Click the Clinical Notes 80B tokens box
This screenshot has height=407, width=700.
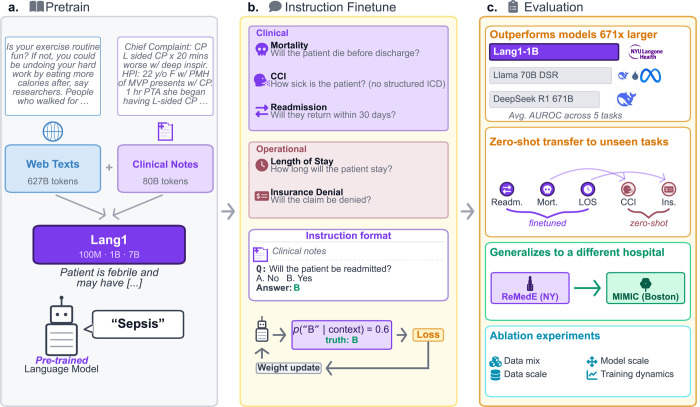click(165, 168)
